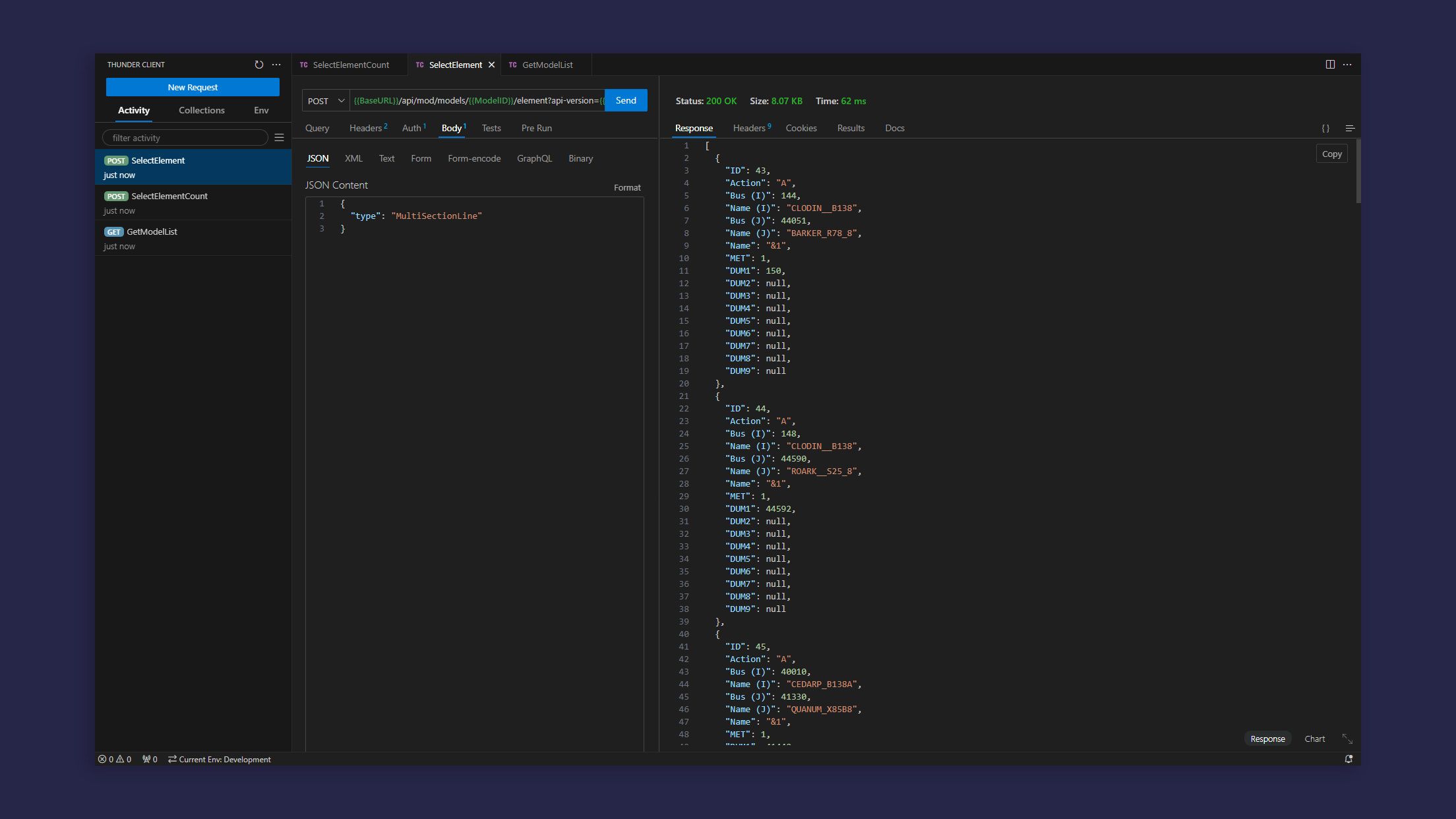Send the request with Send button
1456x819 pixels.
click(626, 100)
